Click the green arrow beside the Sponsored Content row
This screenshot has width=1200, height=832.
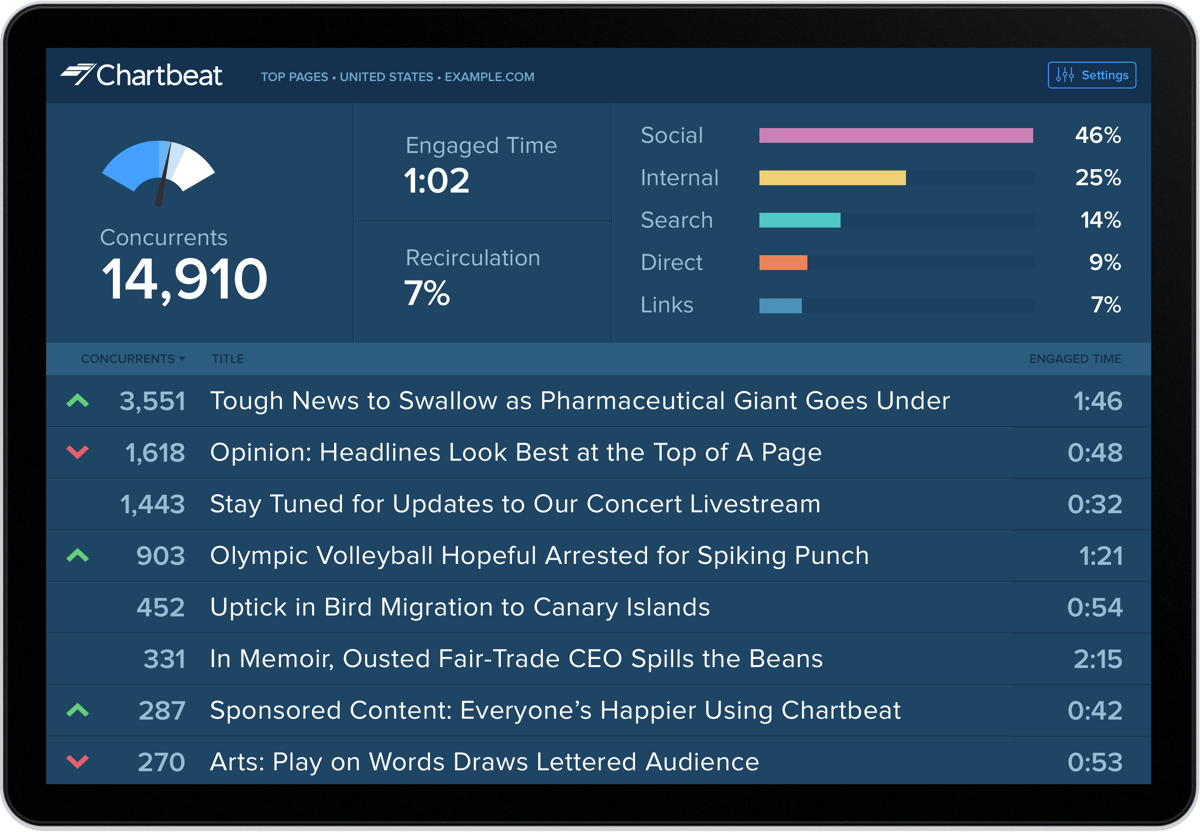point(78,710)
